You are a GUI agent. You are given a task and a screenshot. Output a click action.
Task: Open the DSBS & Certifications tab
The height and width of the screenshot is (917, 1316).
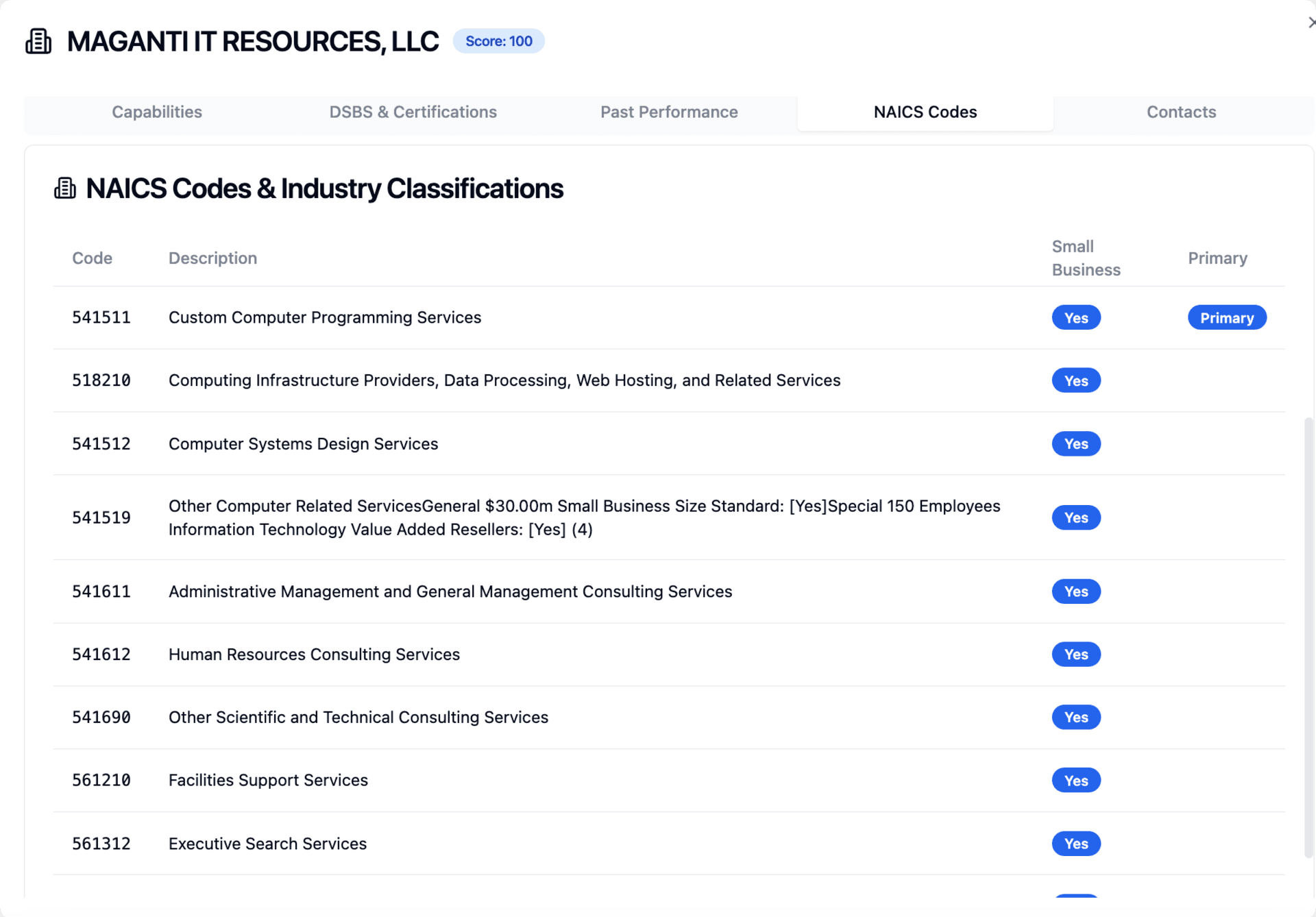pyautogui.click(x=413, y=112)
